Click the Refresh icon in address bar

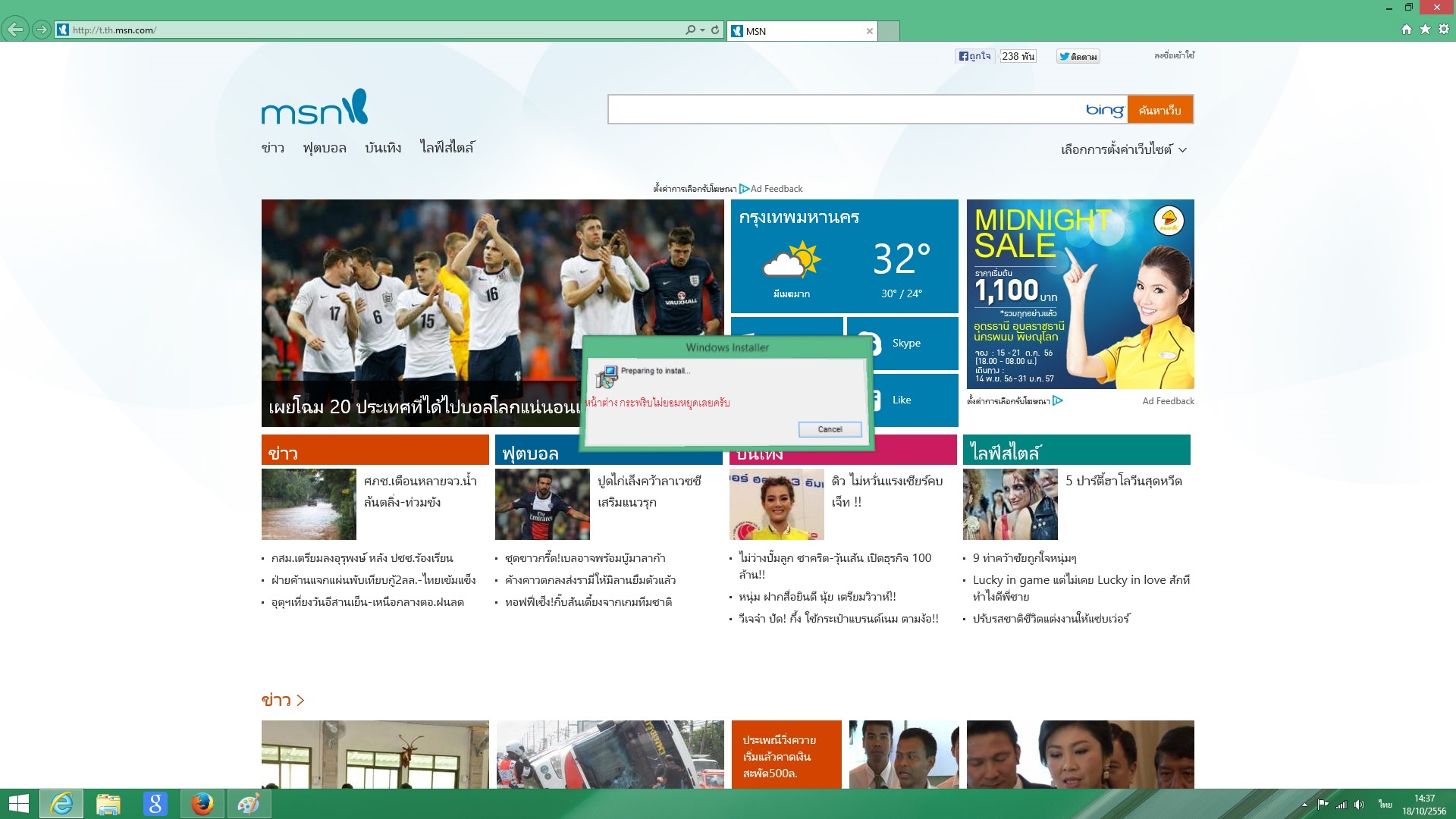coord(715,30)
